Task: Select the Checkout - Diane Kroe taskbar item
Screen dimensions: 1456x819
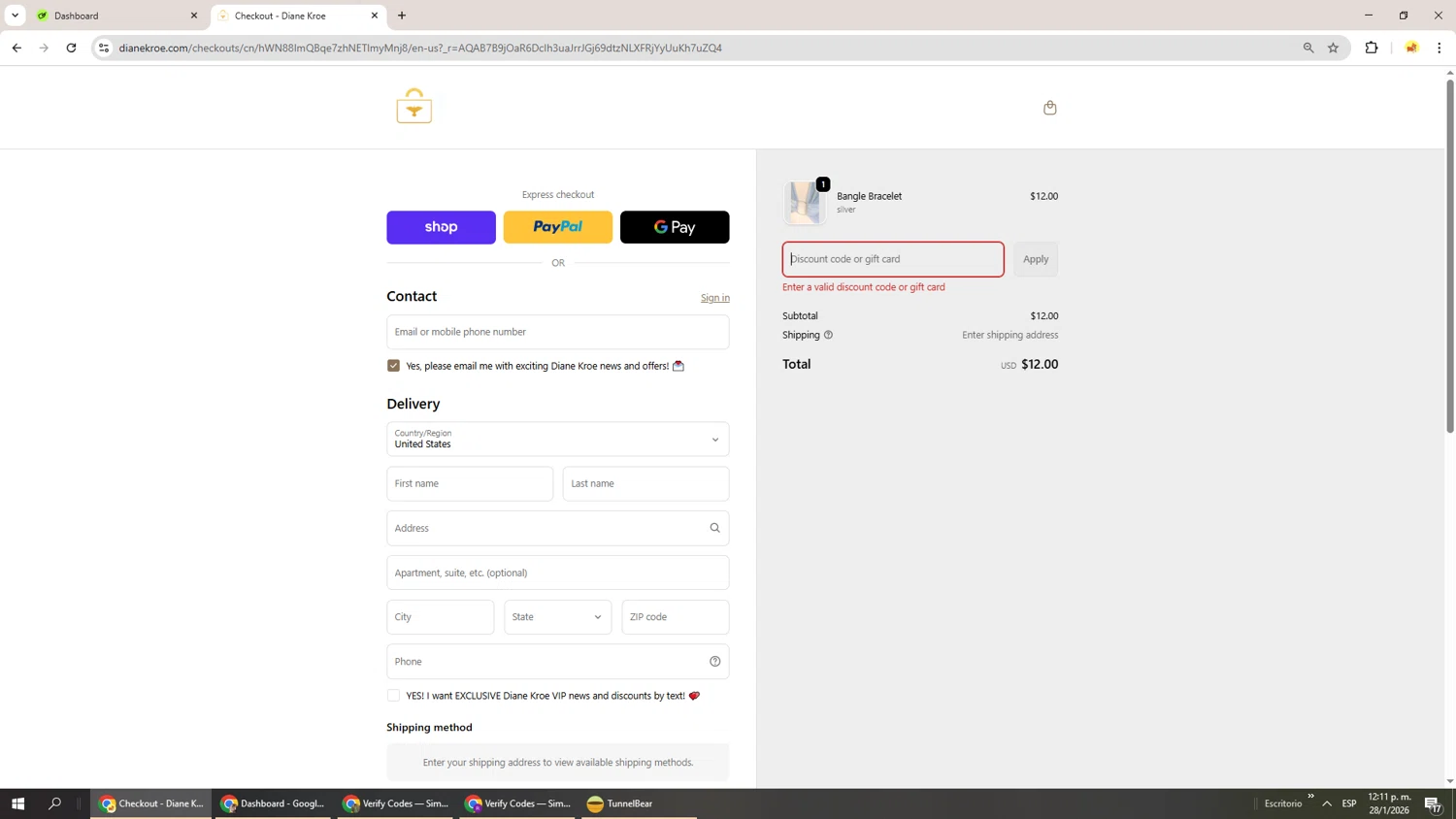Action: coord(151,803)
